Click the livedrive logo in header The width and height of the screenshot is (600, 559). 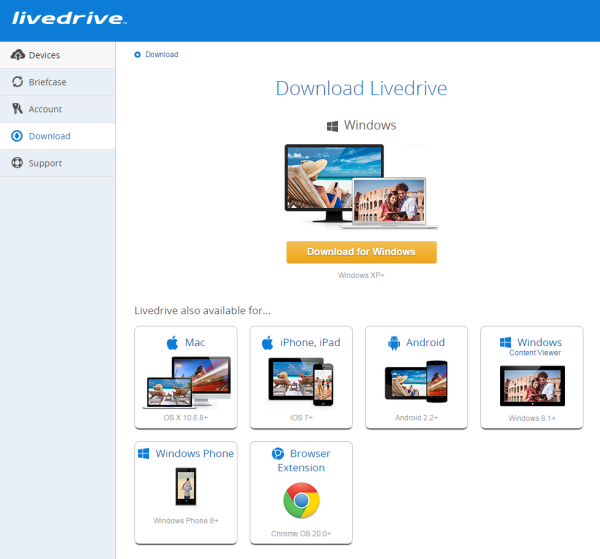(69, 18)
